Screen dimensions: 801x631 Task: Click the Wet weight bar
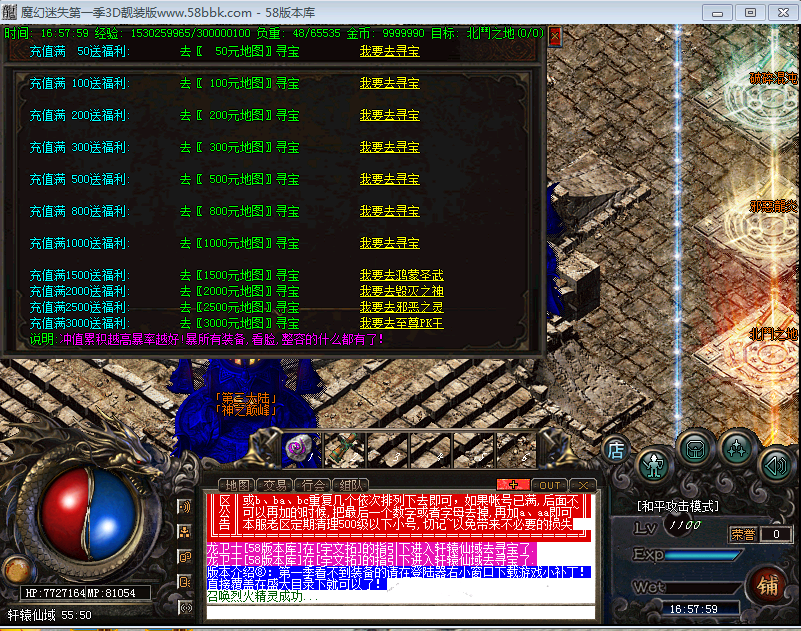703,587
